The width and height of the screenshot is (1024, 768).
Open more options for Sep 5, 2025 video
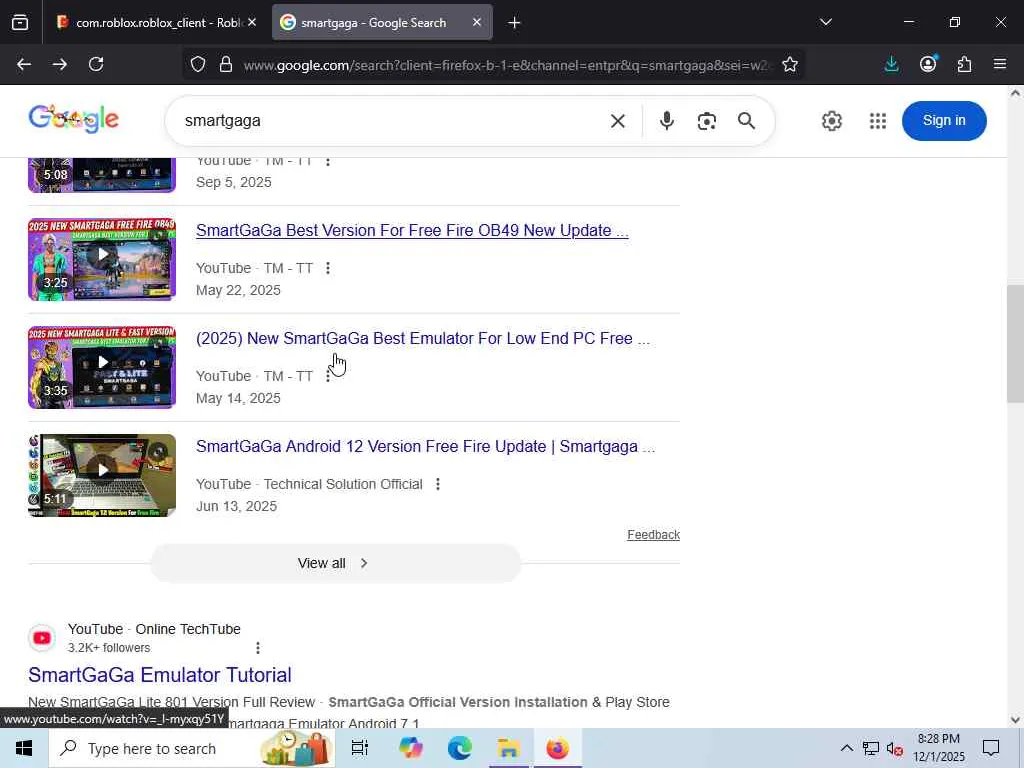point(328,161)
